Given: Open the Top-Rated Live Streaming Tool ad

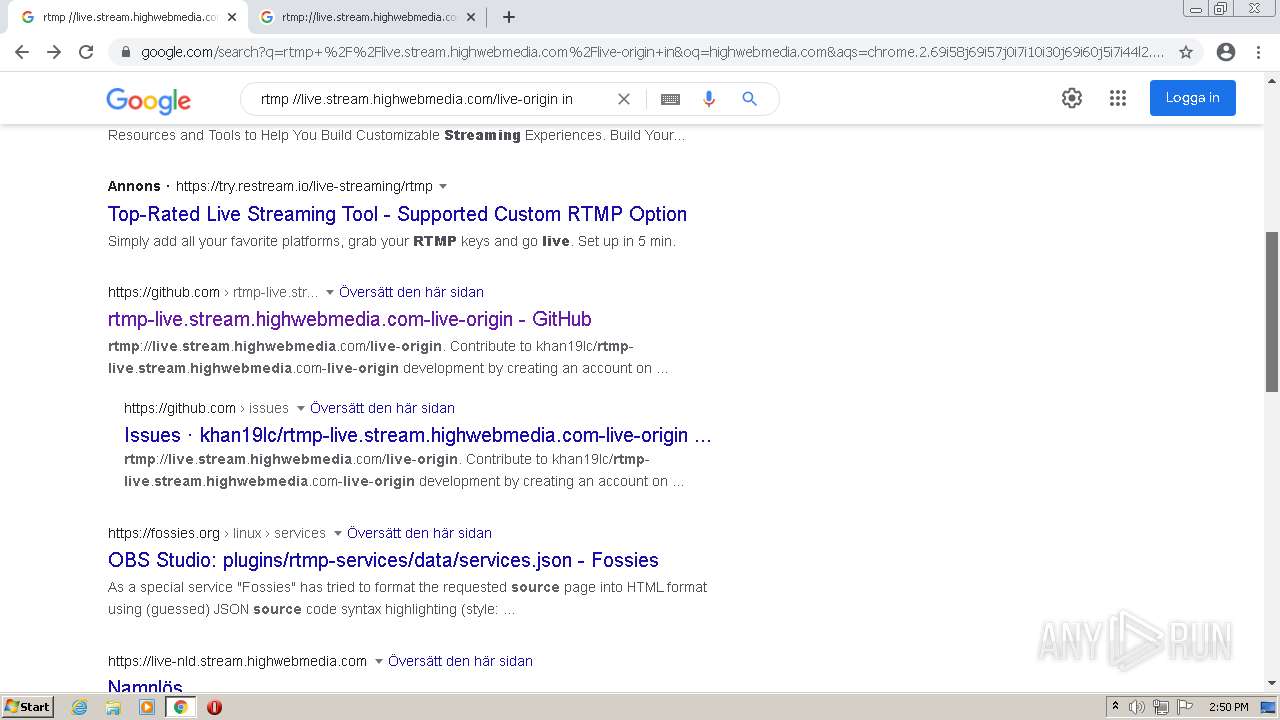Looking at the screenshot, I should 397,214.
